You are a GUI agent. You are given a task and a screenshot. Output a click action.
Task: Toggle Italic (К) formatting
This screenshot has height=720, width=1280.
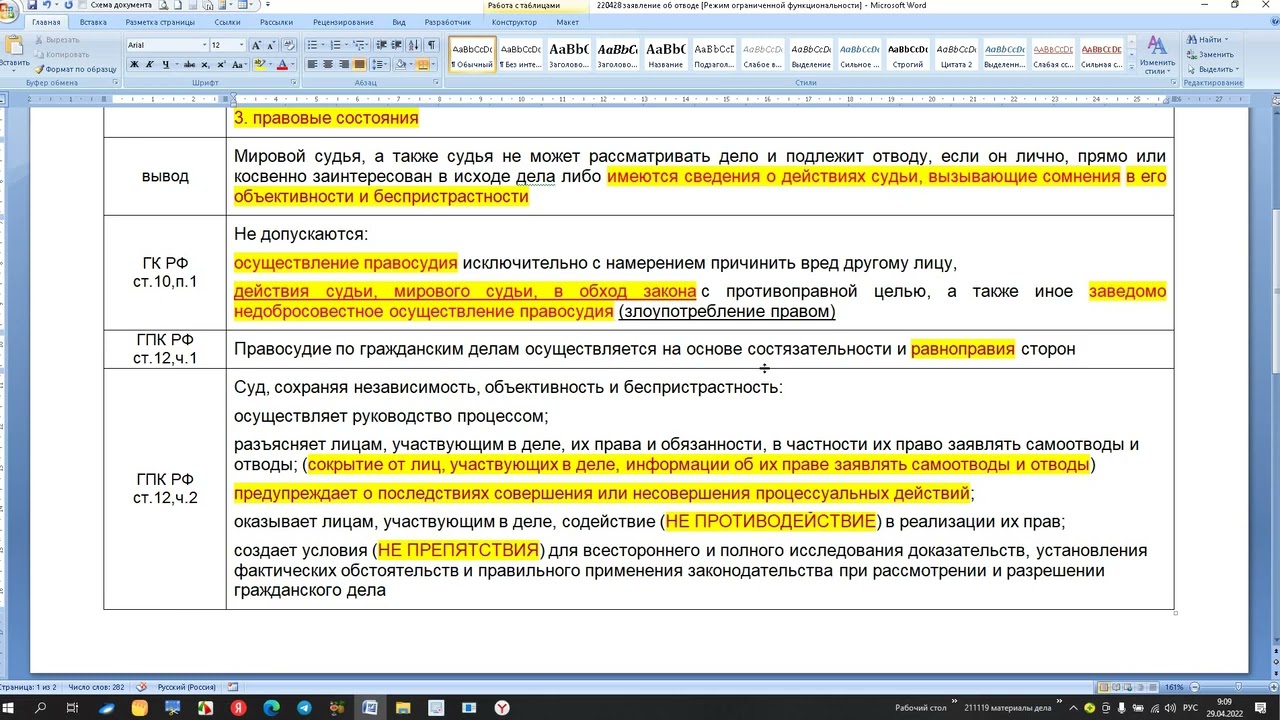pyautogui.click(x=150, y=64)
